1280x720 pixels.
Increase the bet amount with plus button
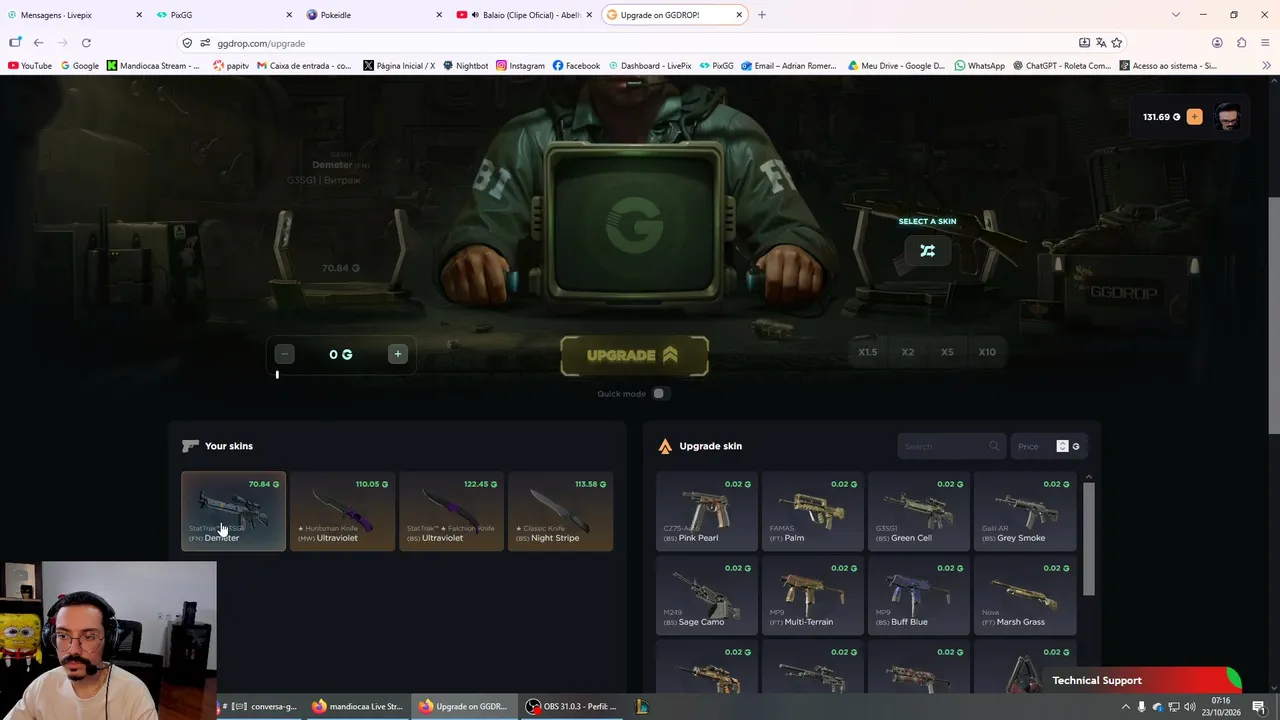[397, 354]
